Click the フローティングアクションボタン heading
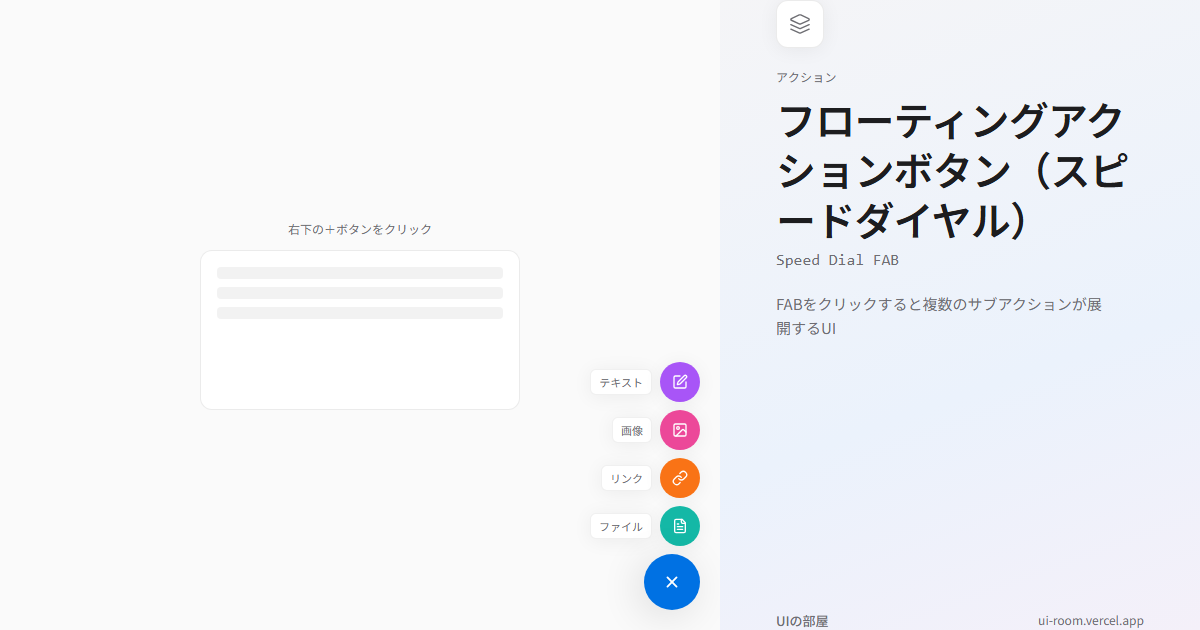Viewport: 1200px width, 630px height. point(952,171)
